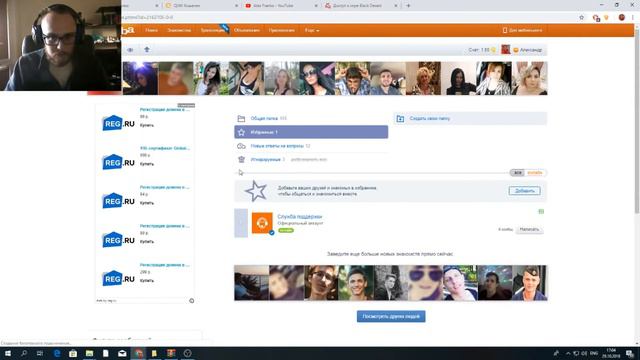Open the Объявления menu item
Viewport: 640px width, 360px height.
click(x=247, y=30)
